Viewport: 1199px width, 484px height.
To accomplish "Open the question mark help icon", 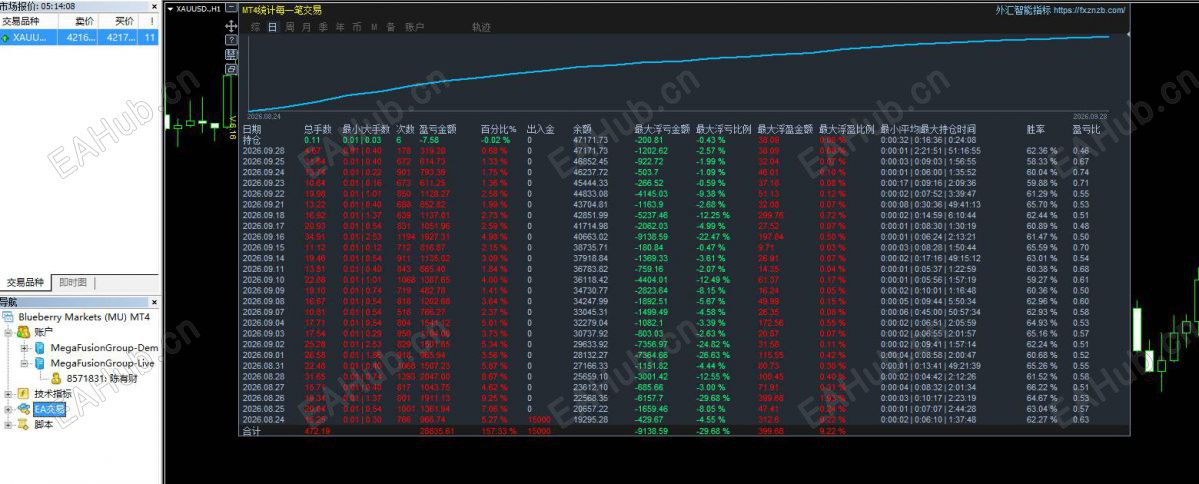I will coord(231,41).
